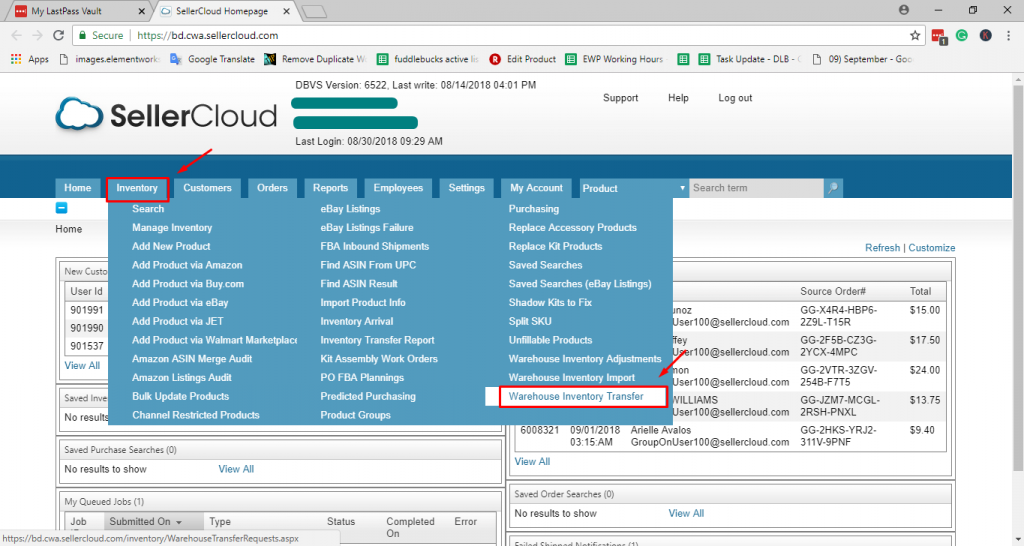Open the Employees menu tab
The width and height of the screenshot is (1024, 546).
[x=398, y=188]
